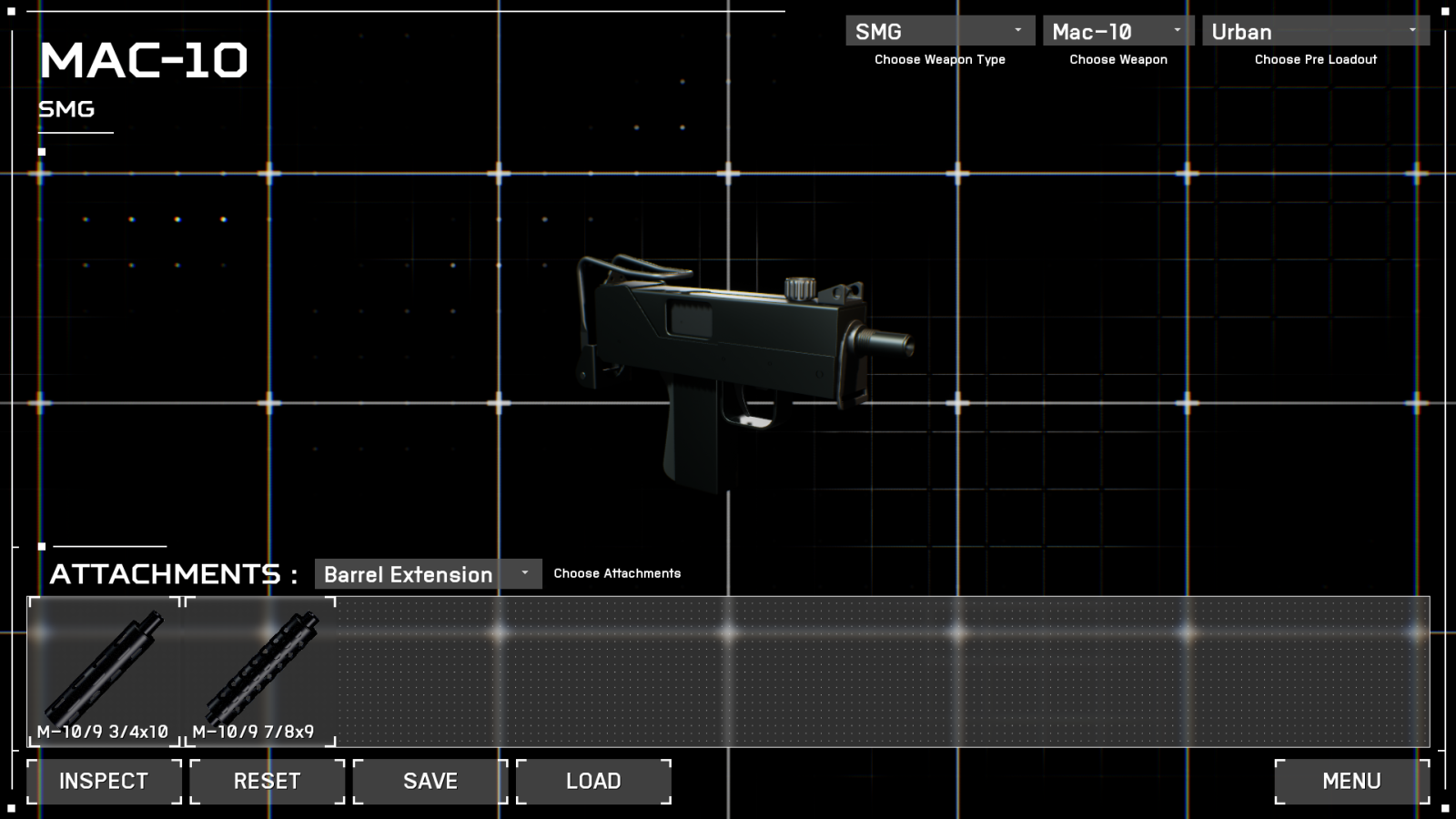Screen dimensions: 1456x819
Task: Select the M-10/9 3/4x10 barrel attachment
Action: (105, 672)
